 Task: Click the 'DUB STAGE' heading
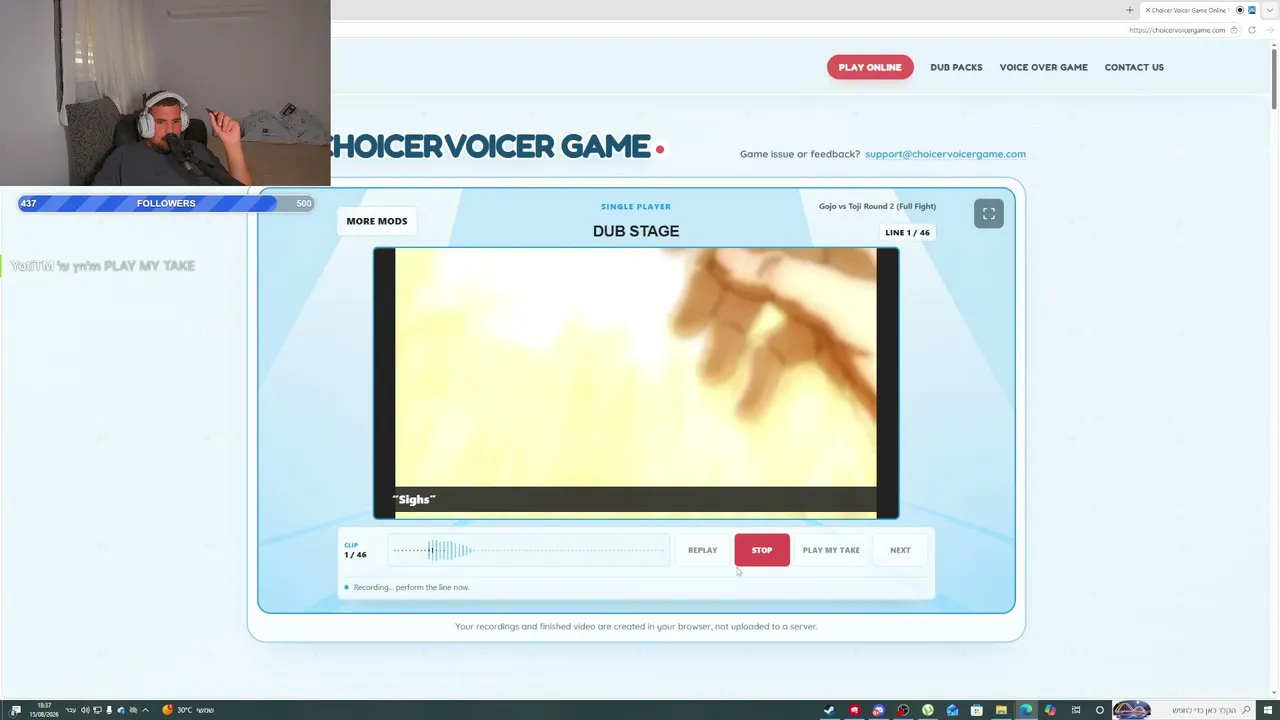pos(636,231)
